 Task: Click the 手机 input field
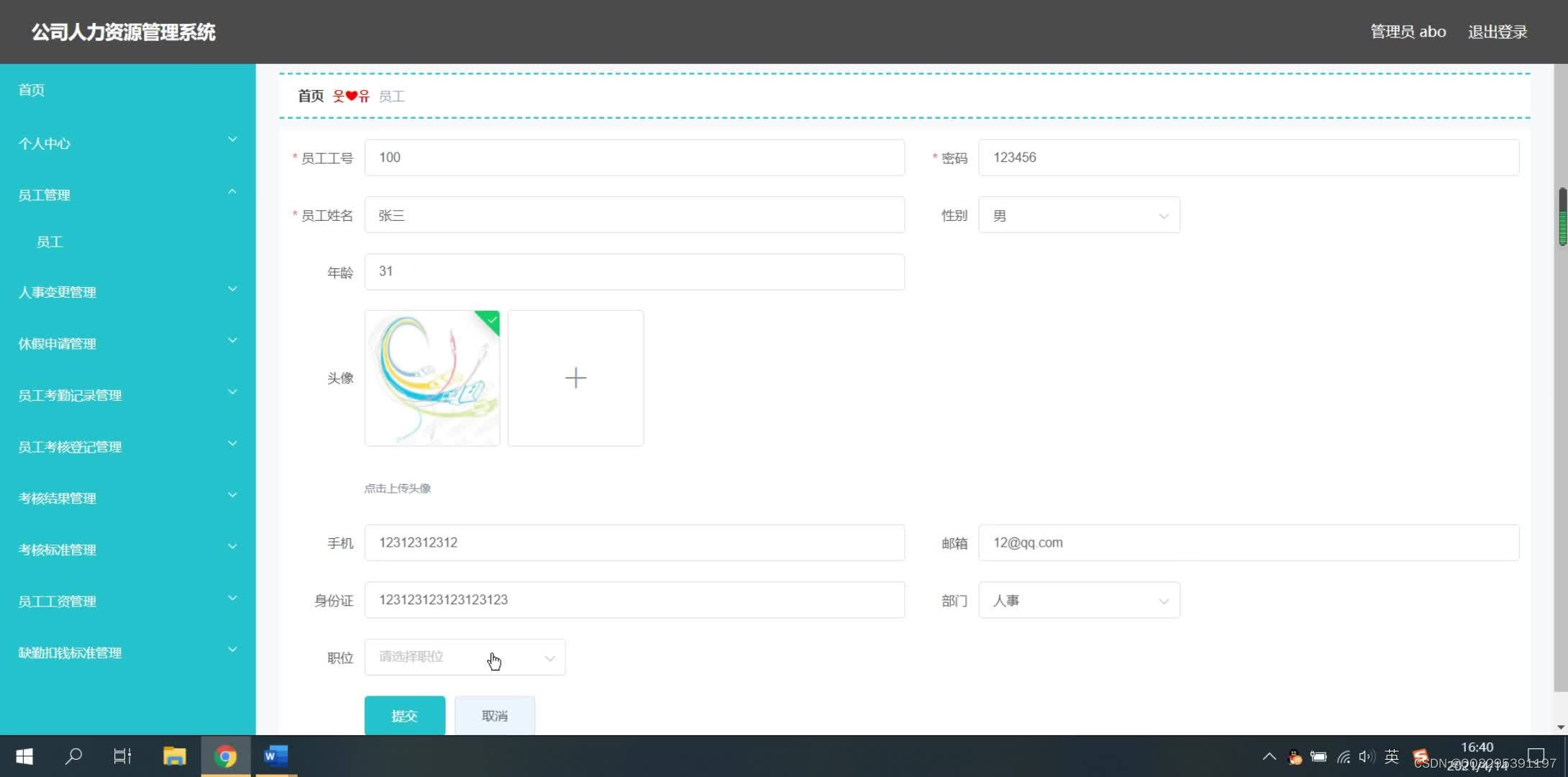coord(634,542)
